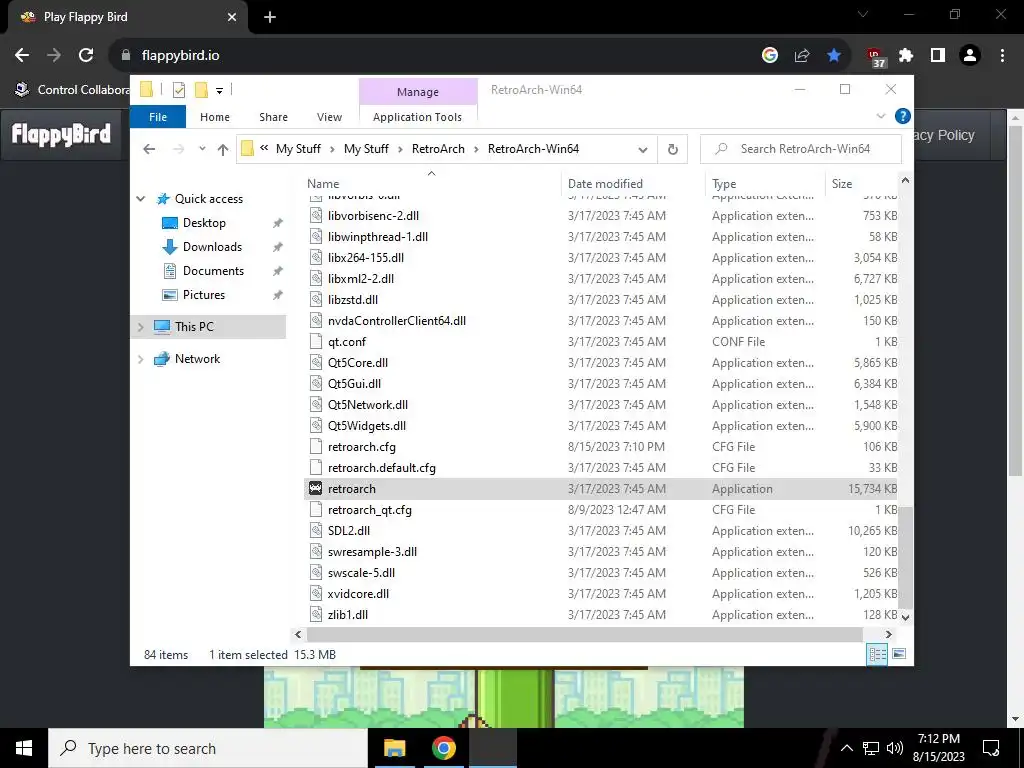Open Downloads in the navigation pane

coord(212,247)
